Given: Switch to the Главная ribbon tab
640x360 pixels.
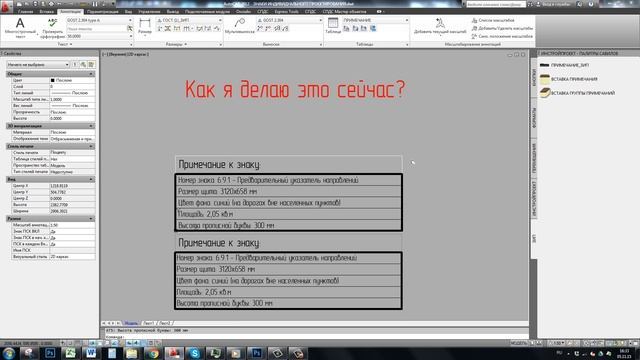Looking at the screenshot, I should pos(25,12).
